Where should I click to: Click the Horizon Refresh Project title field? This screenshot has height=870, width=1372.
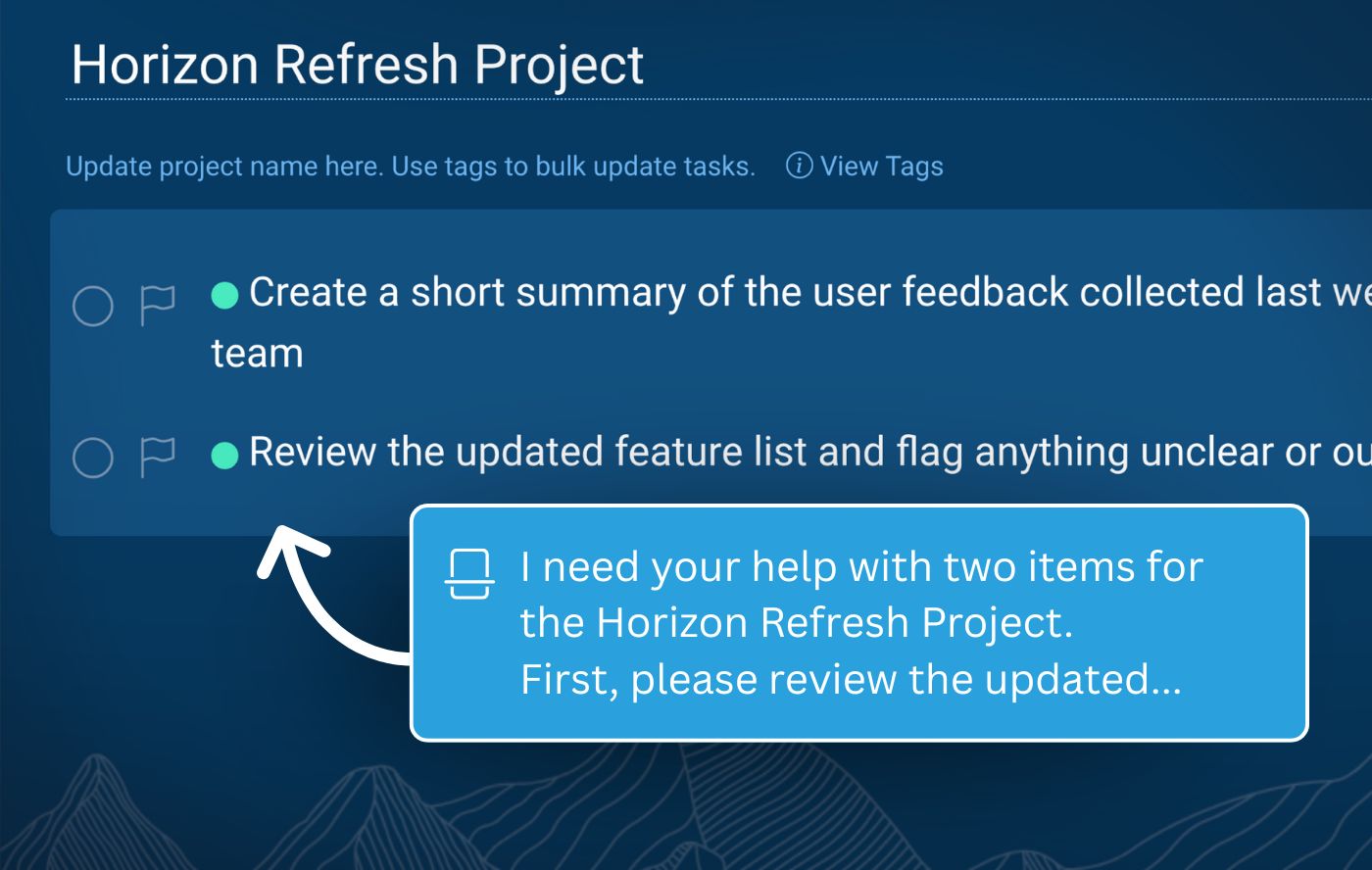click(x=358, y=65)
